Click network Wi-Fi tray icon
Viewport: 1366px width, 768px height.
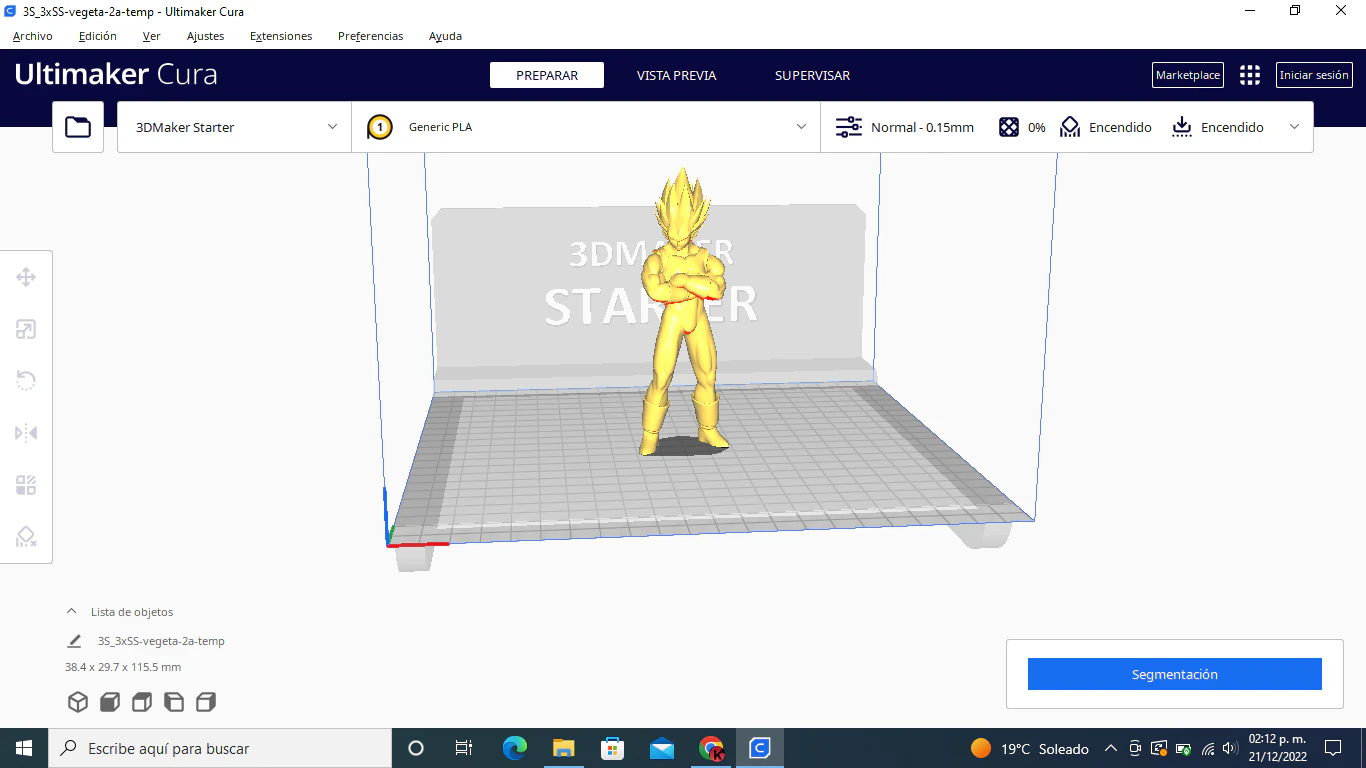1207,748
